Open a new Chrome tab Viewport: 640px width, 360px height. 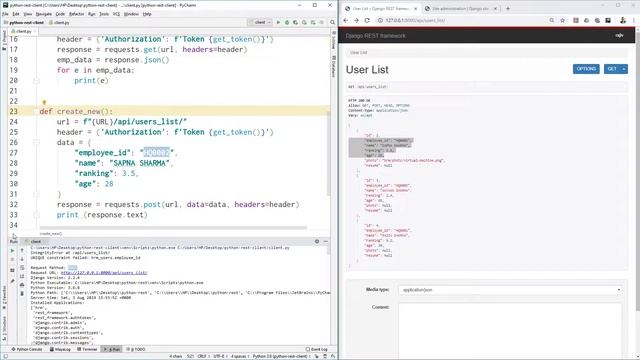coord(508,9)
